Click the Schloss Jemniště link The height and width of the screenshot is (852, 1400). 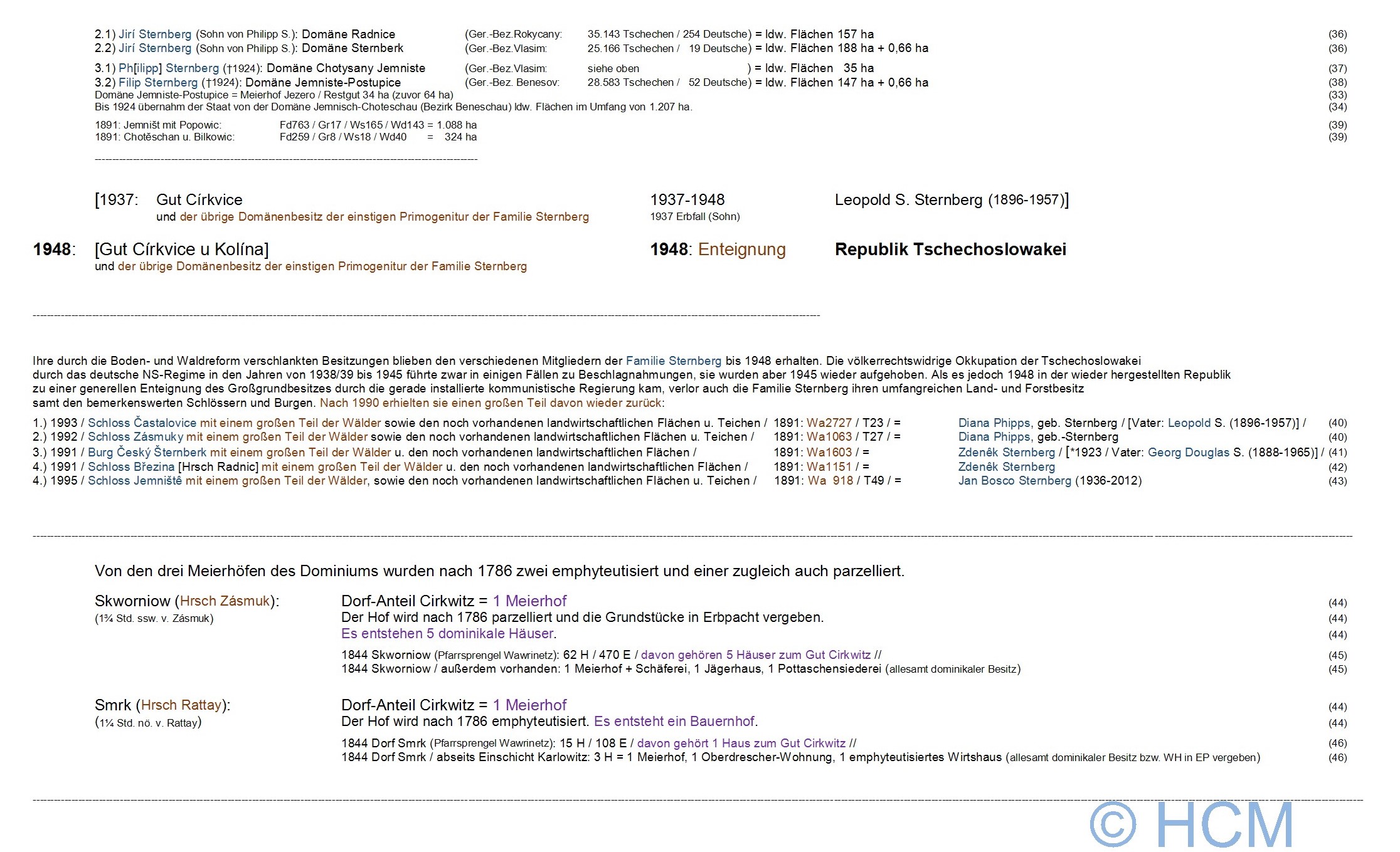coord(135,481)
